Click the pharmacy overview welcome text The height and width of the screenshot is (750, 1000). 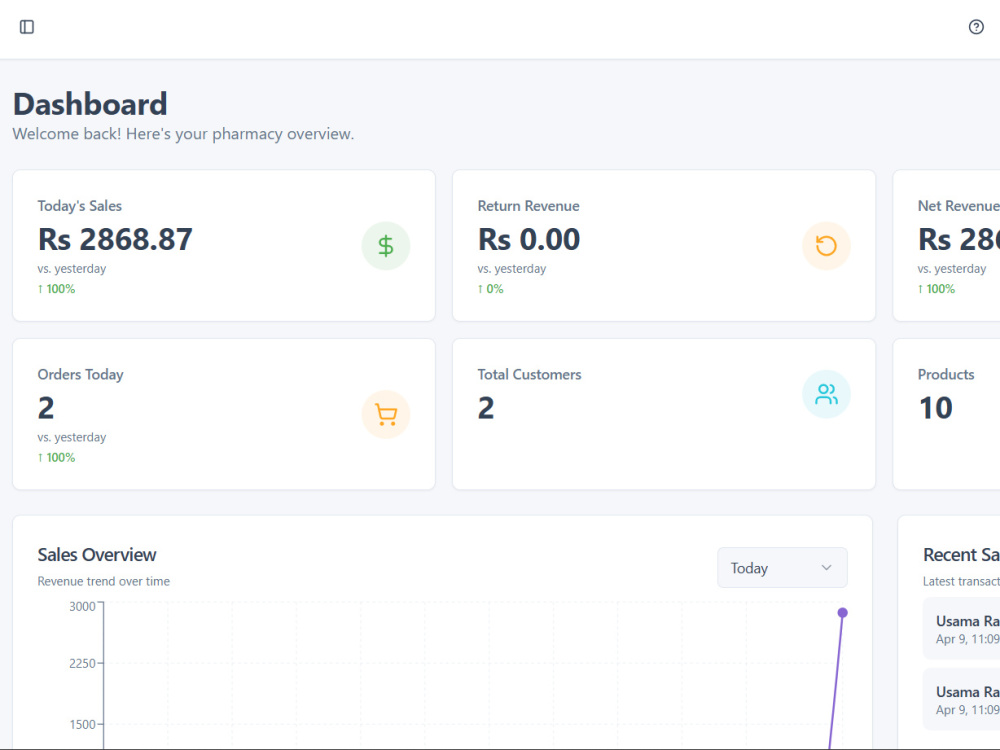[183, 134]
